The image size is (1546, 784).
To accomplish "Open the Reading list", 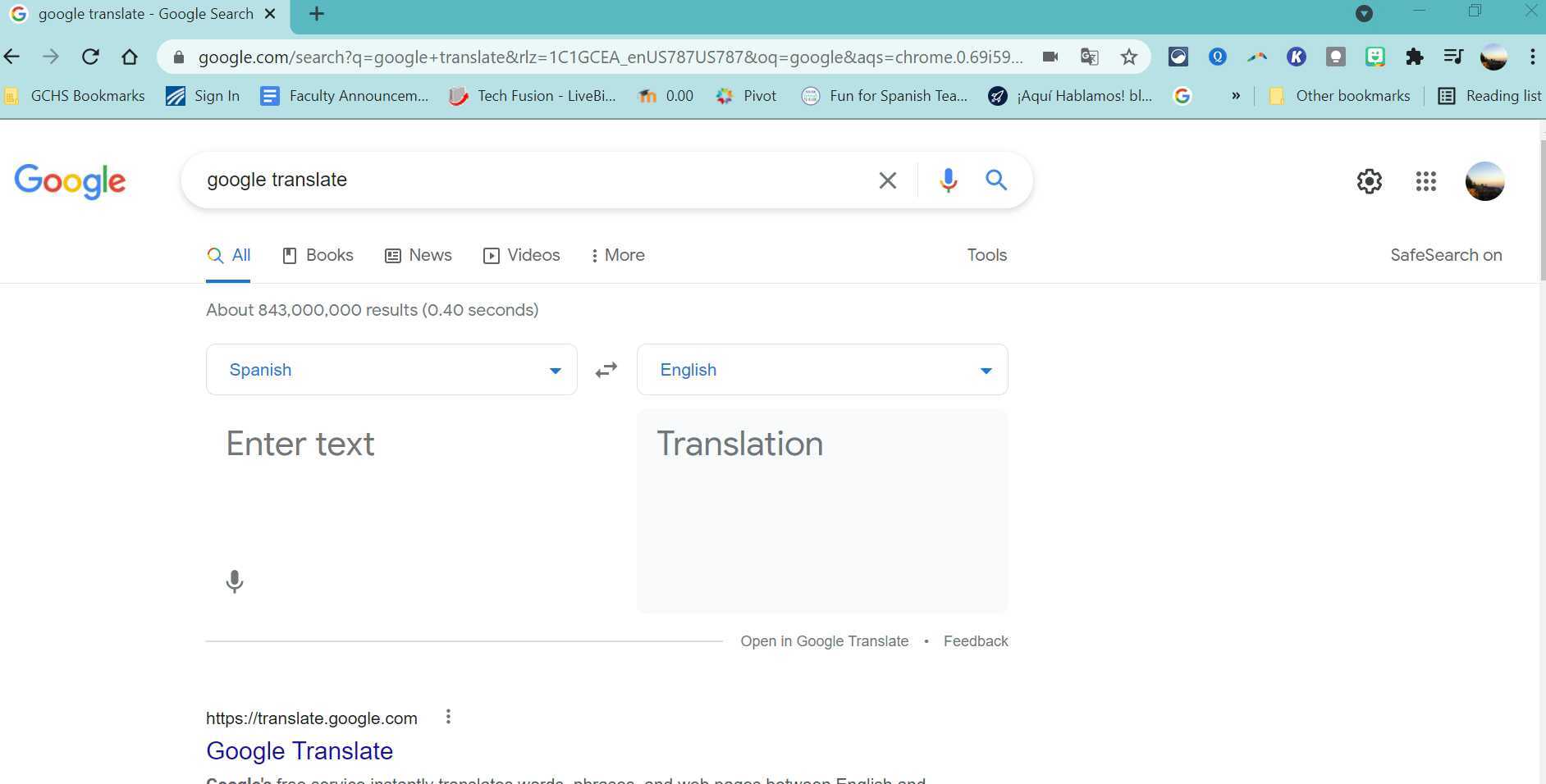I will (1490, 96).
